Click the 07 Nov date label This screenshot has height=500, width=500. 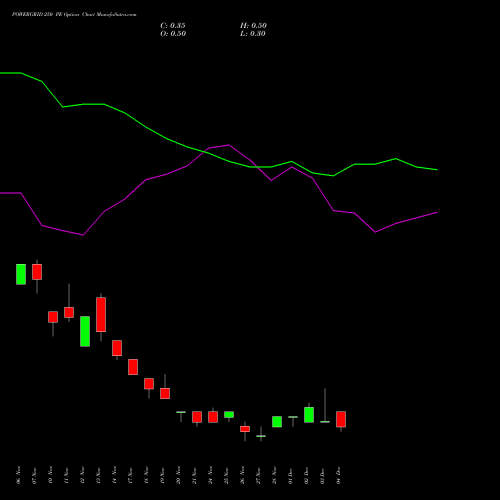coord(34,475)
